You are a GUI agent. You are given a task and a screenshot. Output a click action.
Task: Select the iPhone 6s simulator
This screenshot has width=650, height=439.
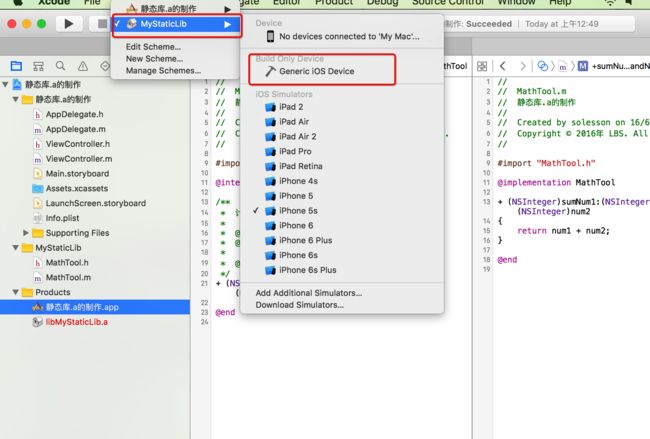(x=298, y=255)
